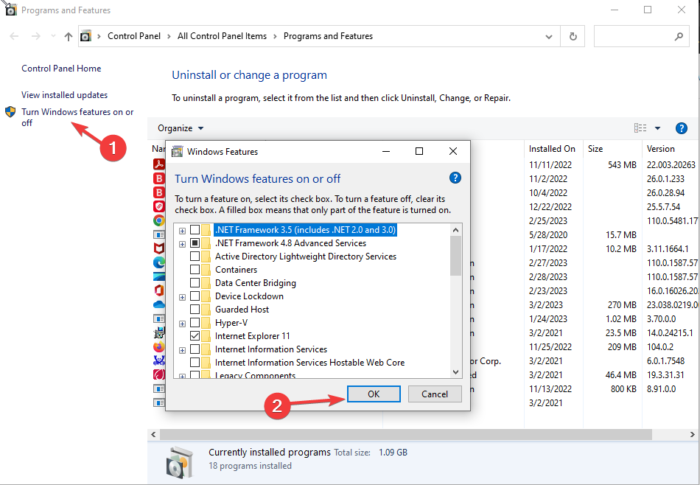This screenshot has width=700, height=485.
Task: Go up one level with the up arrow
Action: [x=68, y=37]
